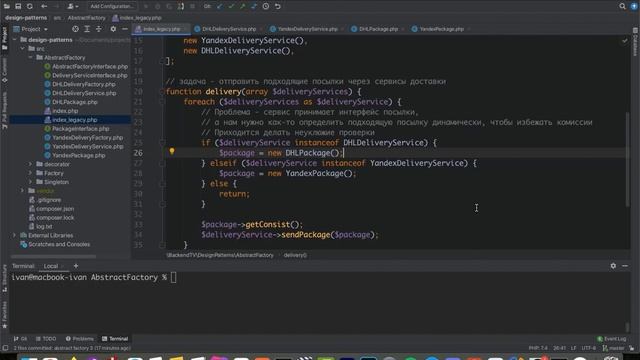The image size is (640, 360).
Task: Switch to DHLPackage.php editor tab
Action: [x=378, y=29]
